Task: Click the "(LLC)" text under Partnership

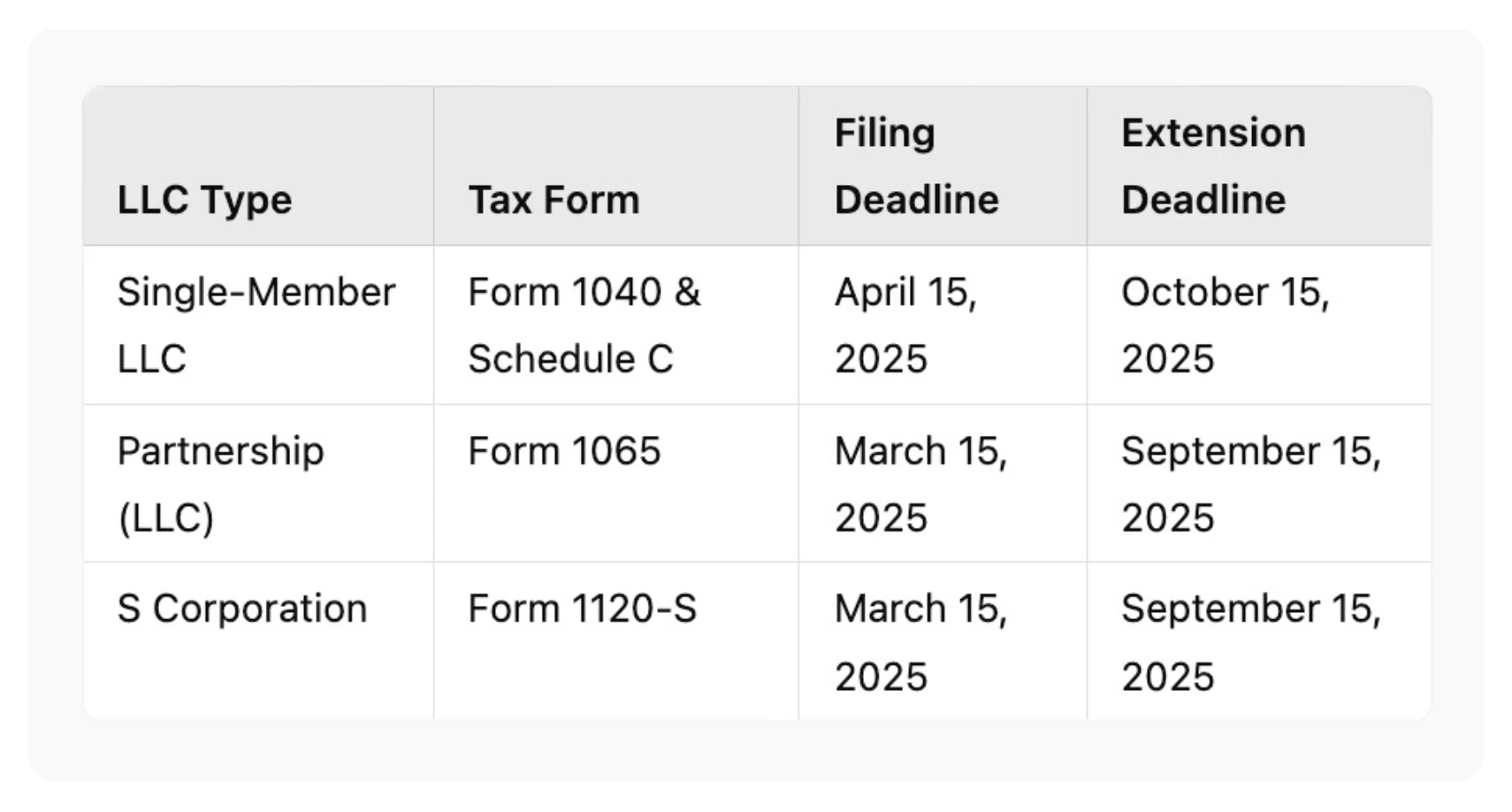Action: 165,517
